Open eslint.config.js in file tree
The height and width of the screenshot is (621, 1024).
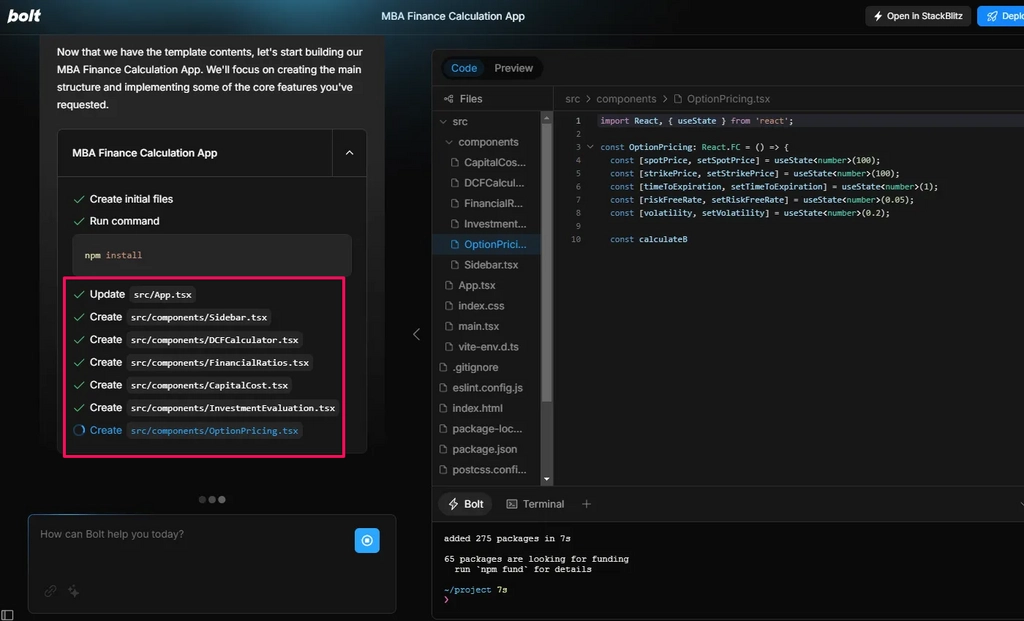pos(487,387)
